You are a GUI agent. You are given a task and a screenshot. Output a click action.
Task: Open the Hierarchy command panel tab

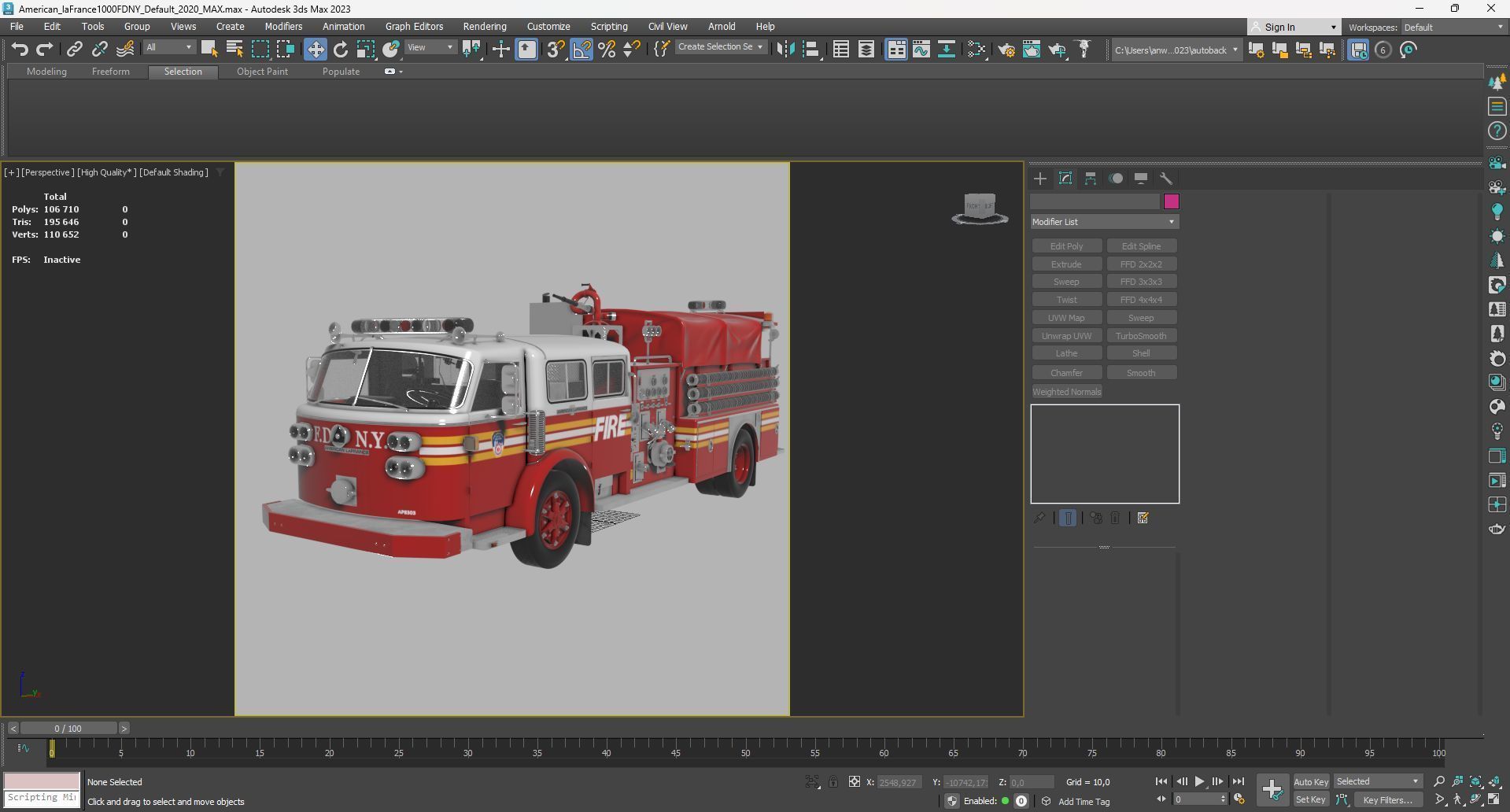1091,179
